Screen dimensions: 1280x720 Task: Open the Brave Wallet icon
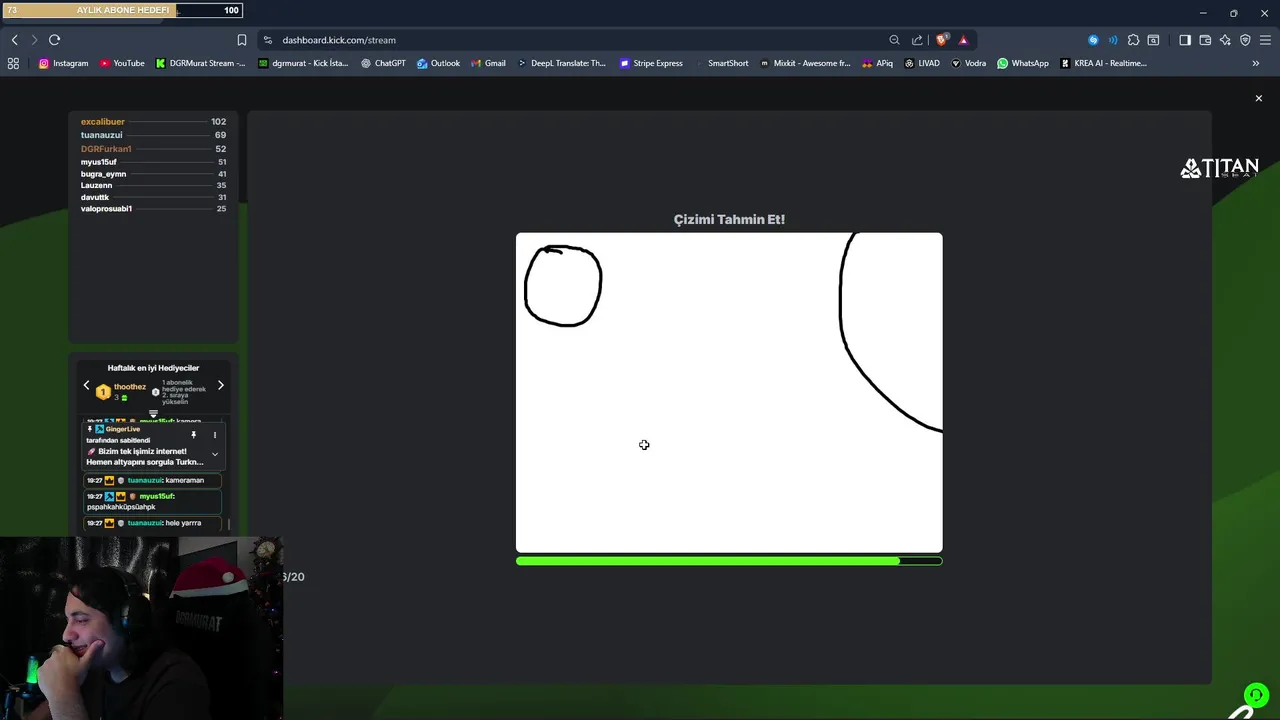tap(1205, 40)
